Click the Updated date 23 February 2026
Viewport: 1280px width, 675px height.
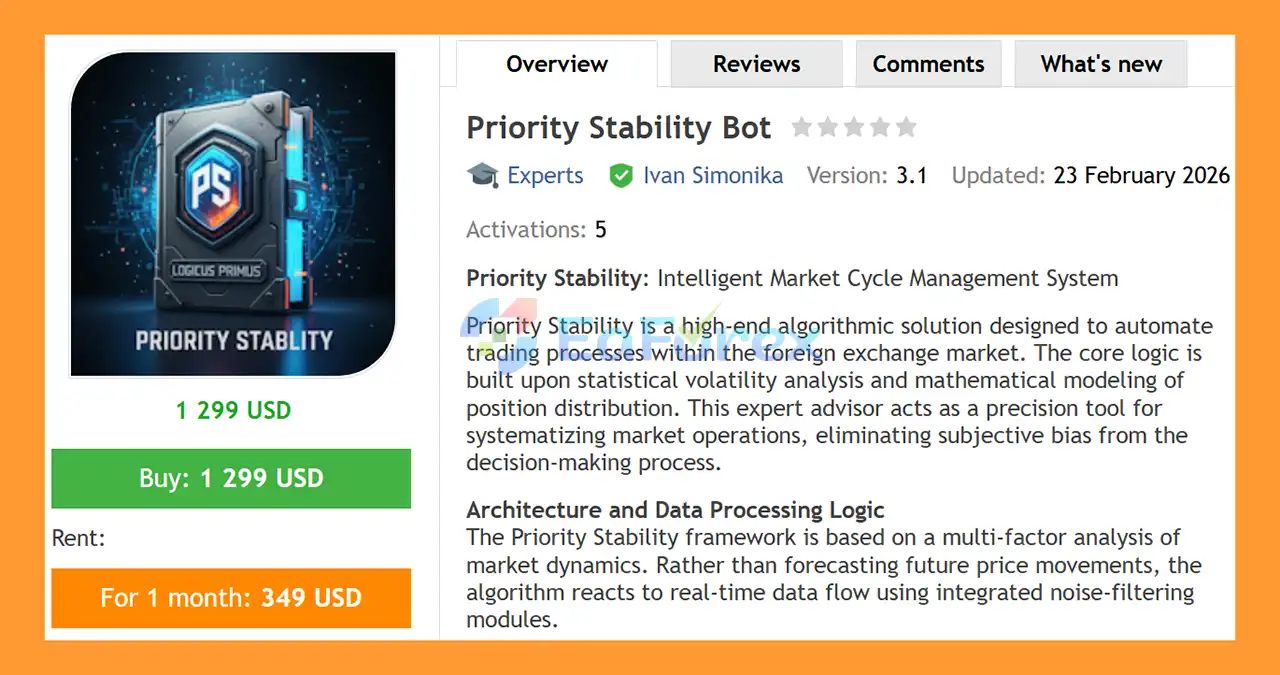click(1141, 176)
